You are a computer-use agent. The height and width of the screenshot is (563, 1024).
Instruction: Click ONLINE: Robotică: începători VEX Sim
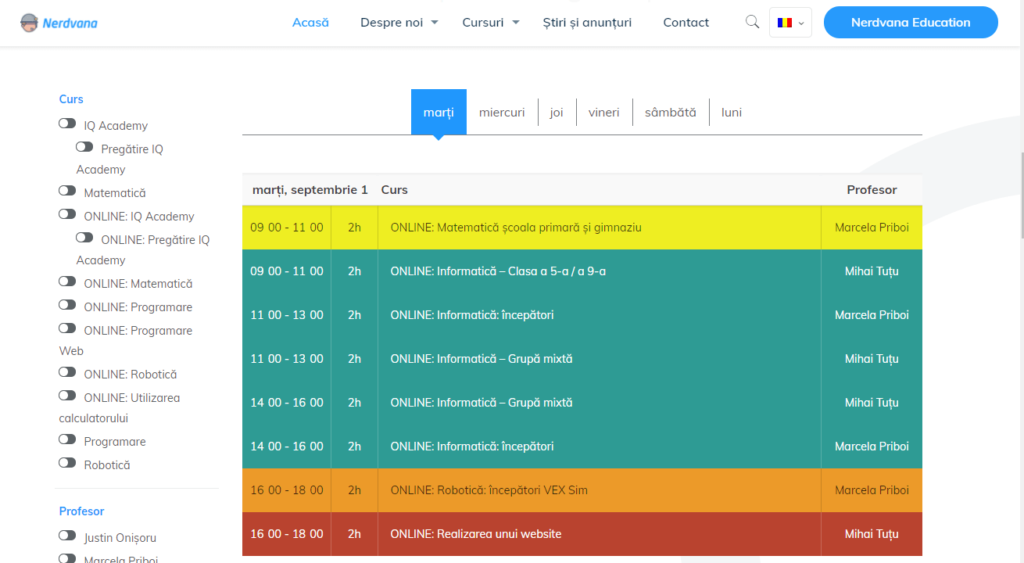click(x=488, y=490)
